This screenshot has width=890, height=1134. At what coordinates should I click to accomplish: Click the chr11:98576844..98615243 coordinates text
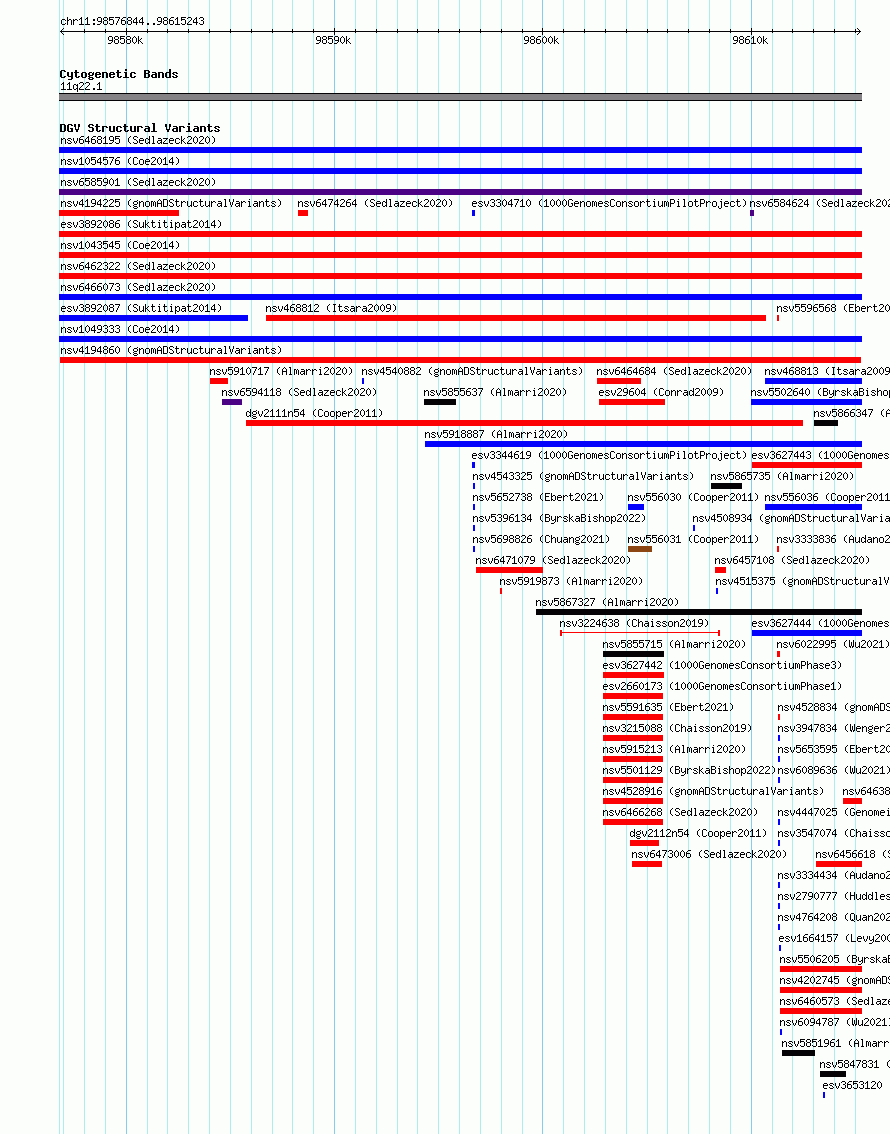pos(132,21)
